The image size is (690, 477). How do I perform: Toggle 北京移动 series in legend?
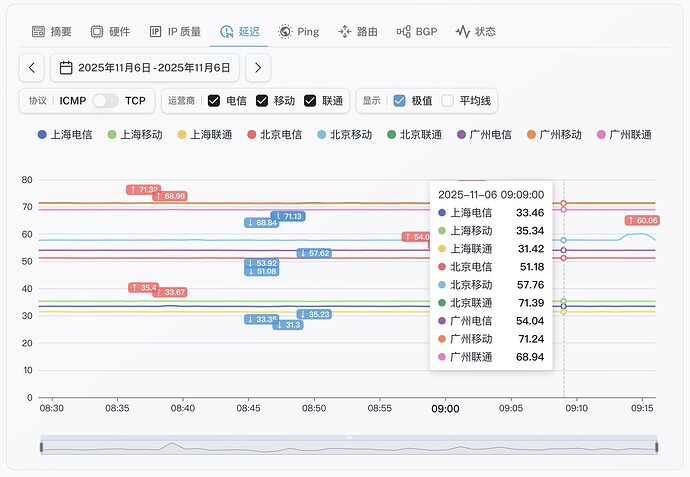point(345,135)
